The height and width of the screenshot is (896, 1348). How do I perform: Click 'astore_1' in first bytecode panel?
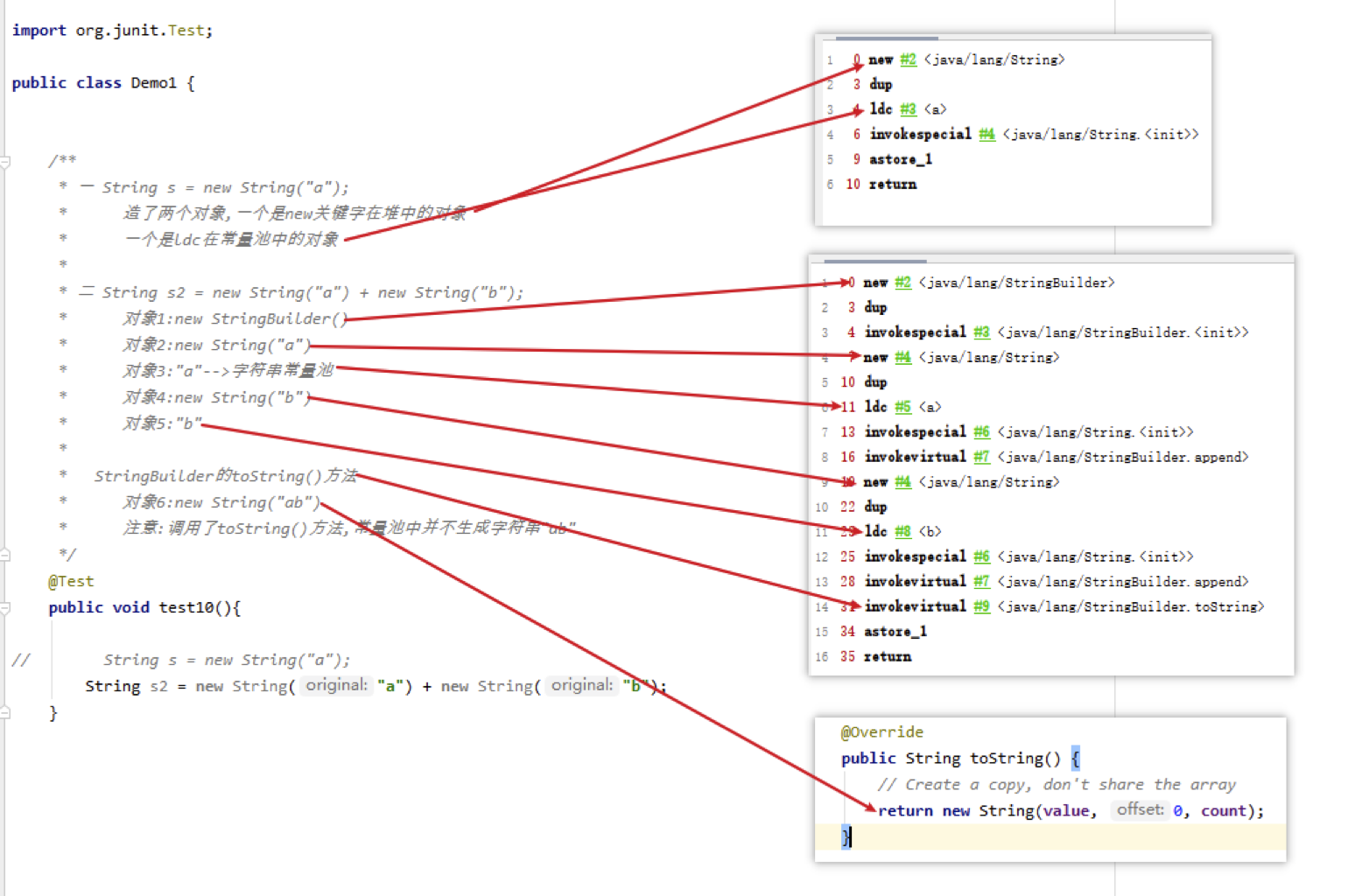[900, 159]
